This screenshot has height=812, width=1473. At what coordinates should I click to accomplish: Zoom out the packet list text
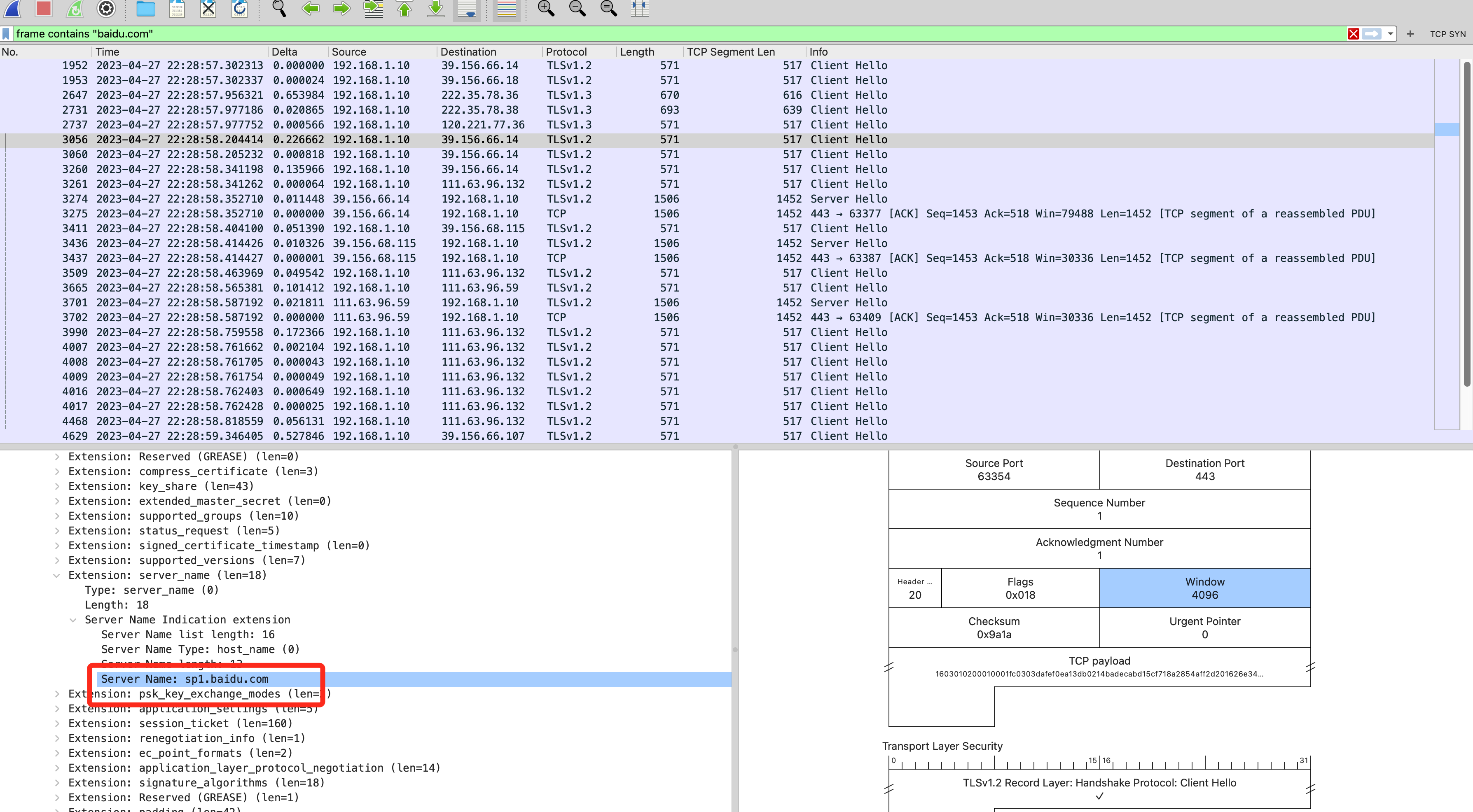577,10
